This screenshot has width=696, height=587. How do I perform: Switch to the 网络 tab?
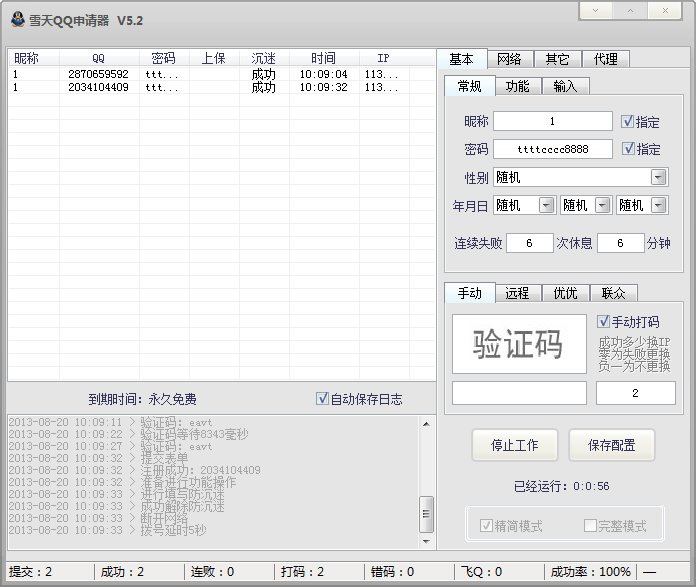coord(509,59)
